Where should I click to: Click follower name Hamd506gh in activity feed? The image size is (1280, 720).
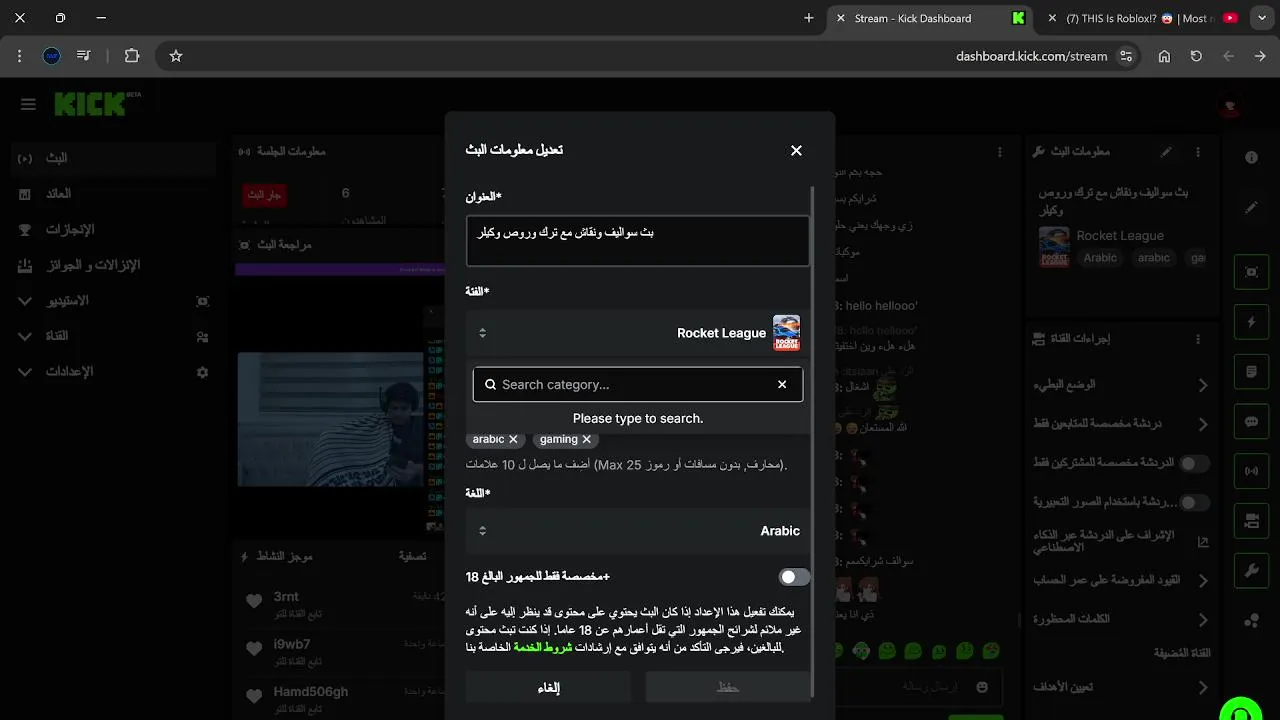pyautogui.click(x=311, y=692)
